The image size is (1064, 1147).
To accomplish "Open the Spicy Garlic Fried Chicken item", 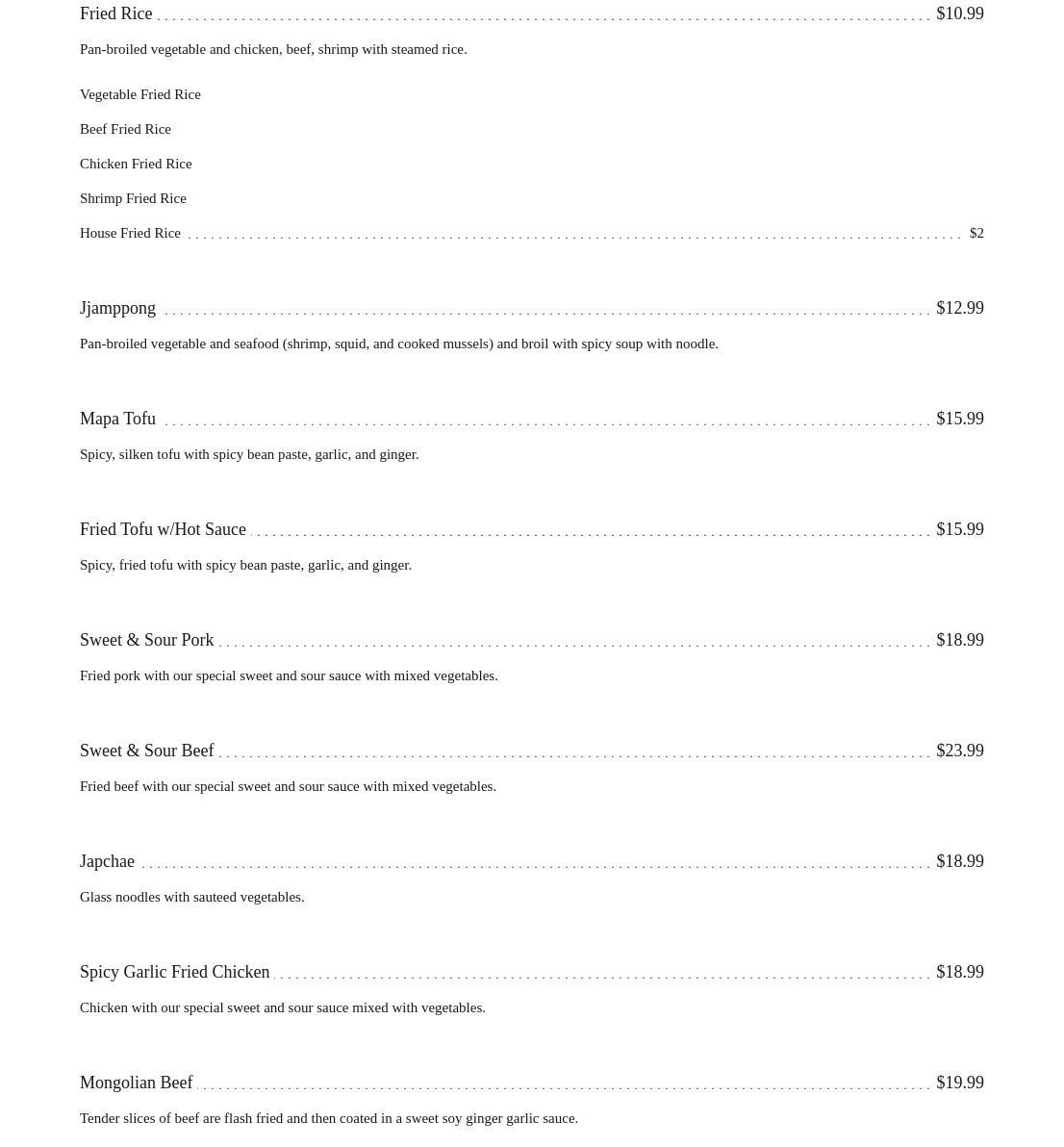I will (x=174, y=972).
